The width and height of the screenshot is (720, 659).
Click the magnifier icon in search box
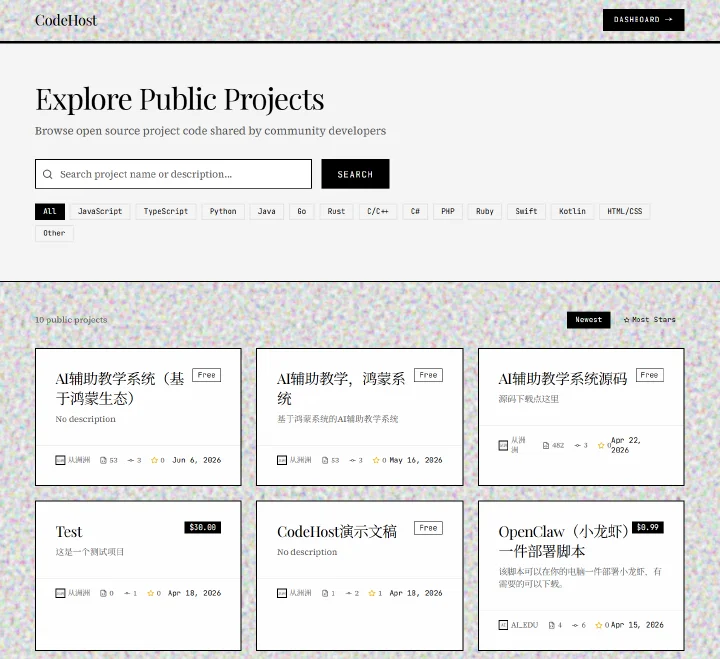(47, 174)
